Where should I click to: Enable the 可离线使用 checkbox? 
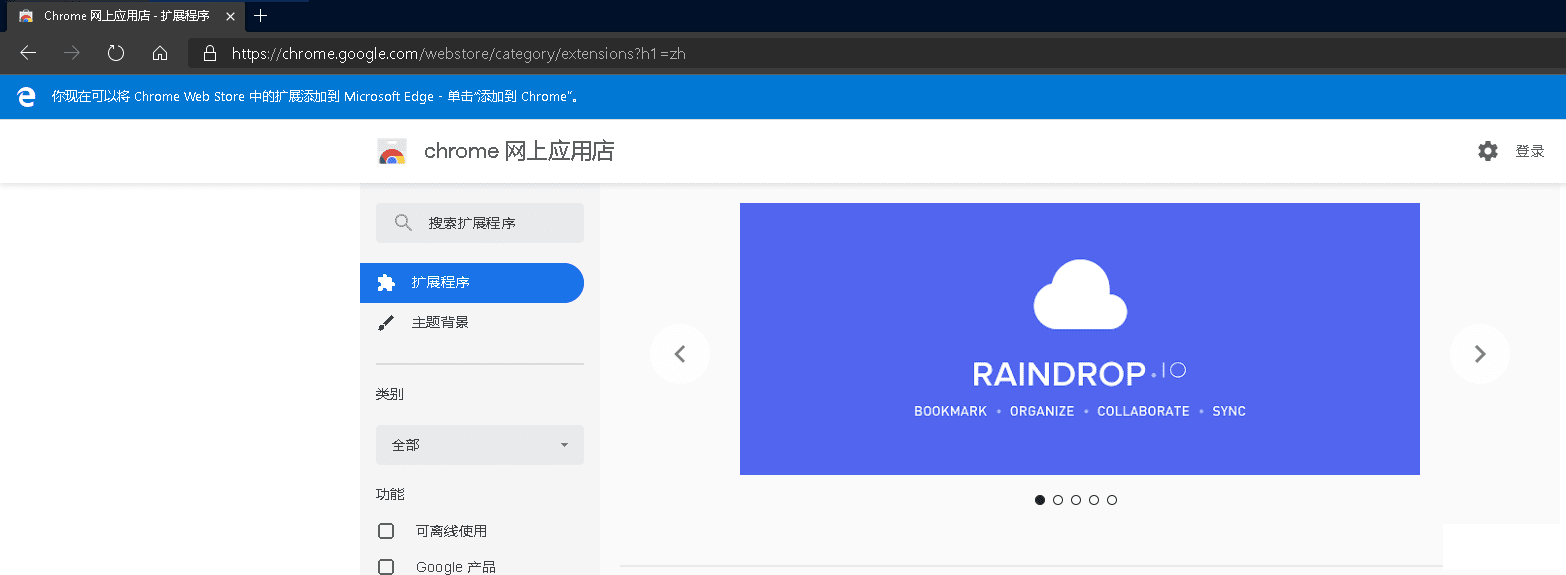(x=386, y=531)
